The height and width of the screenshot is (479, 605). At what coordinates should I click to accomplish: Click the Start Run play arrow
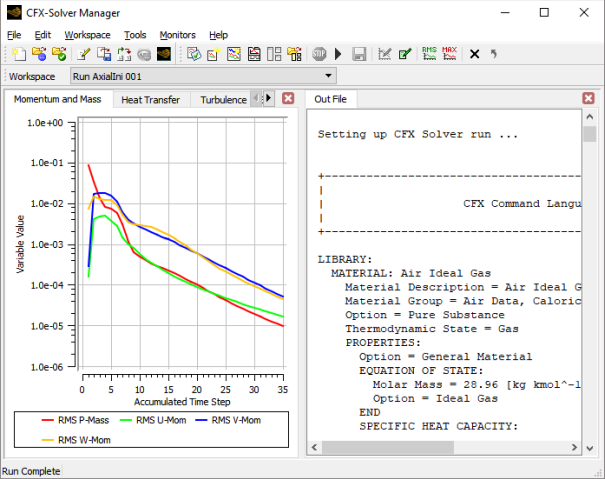338,54
